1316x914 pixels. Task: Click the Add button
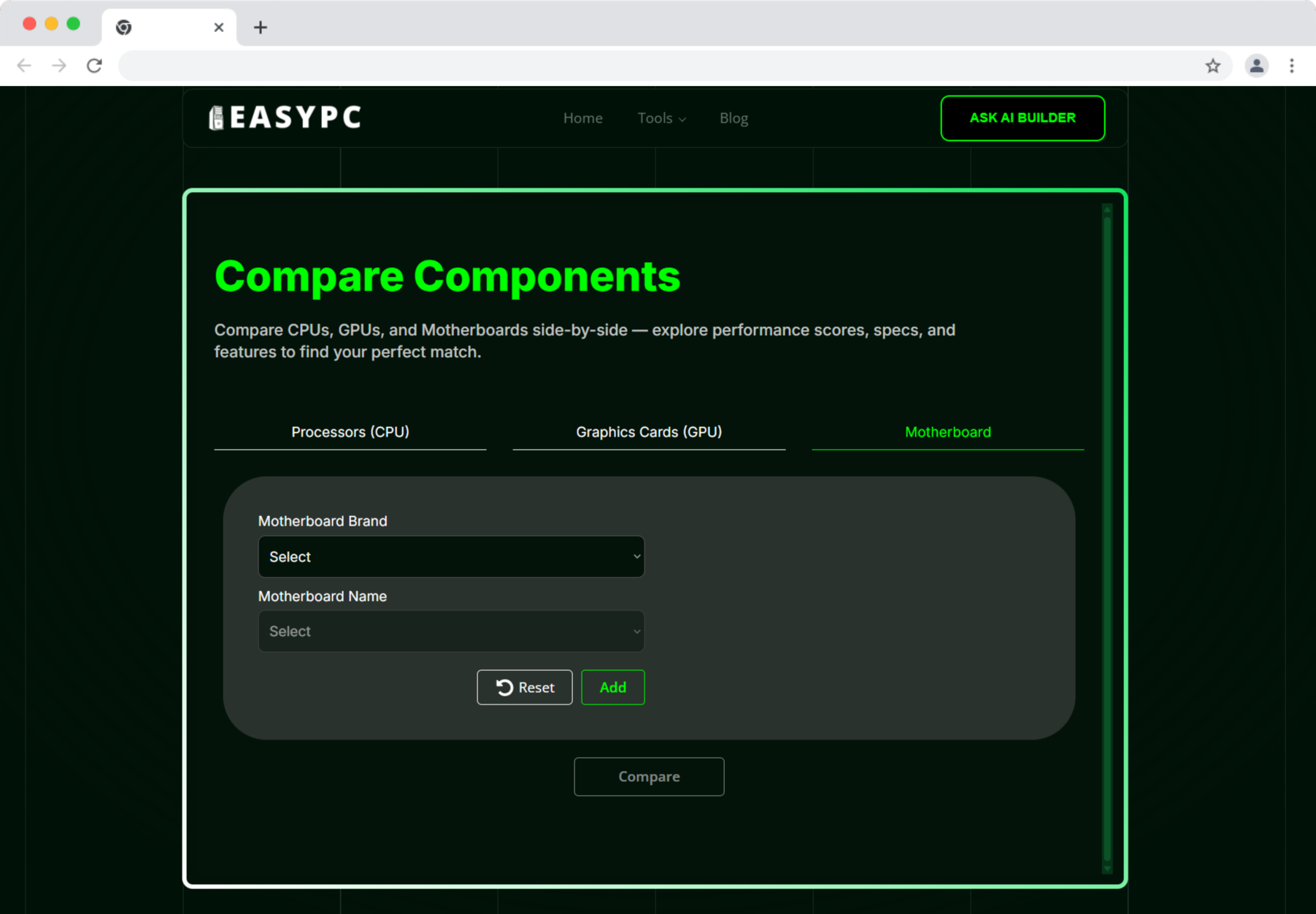tap(612, 687)
